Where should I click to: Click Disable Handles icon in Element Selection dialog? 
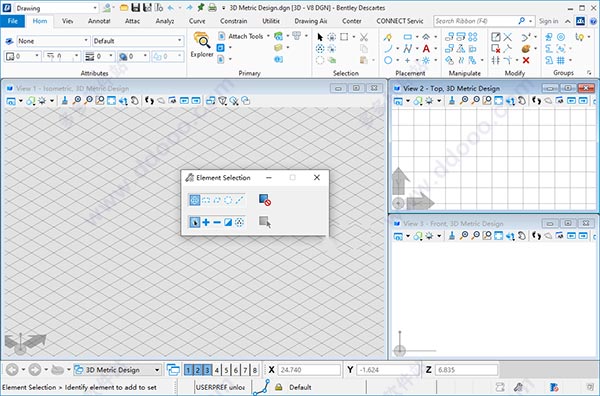pyautogui.click(x=265, y=200)
